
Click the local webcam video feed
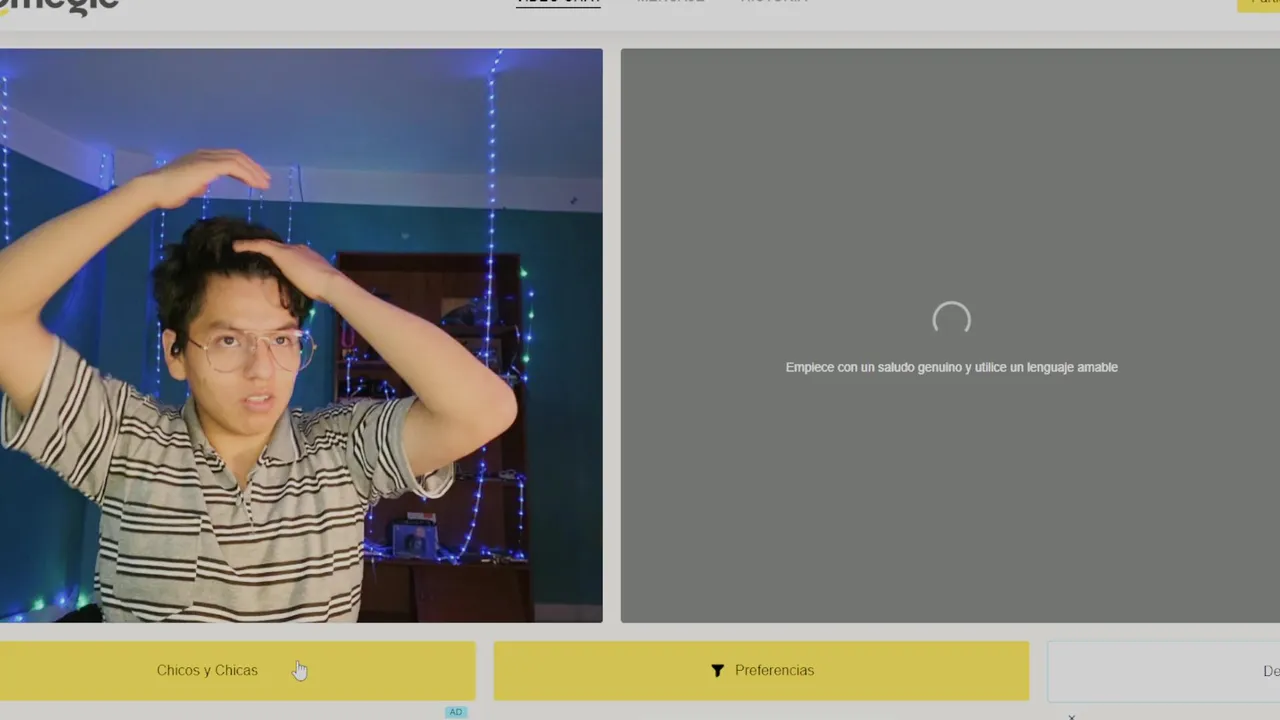[x=301, y=335]
